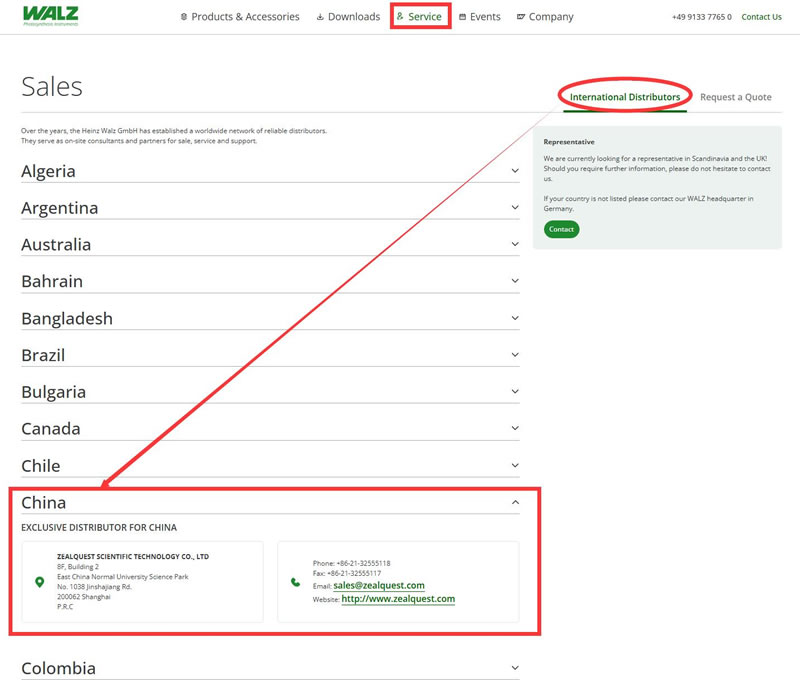Expand the Australia section chevron
800x685 pixels.
[x=514, y=245]
